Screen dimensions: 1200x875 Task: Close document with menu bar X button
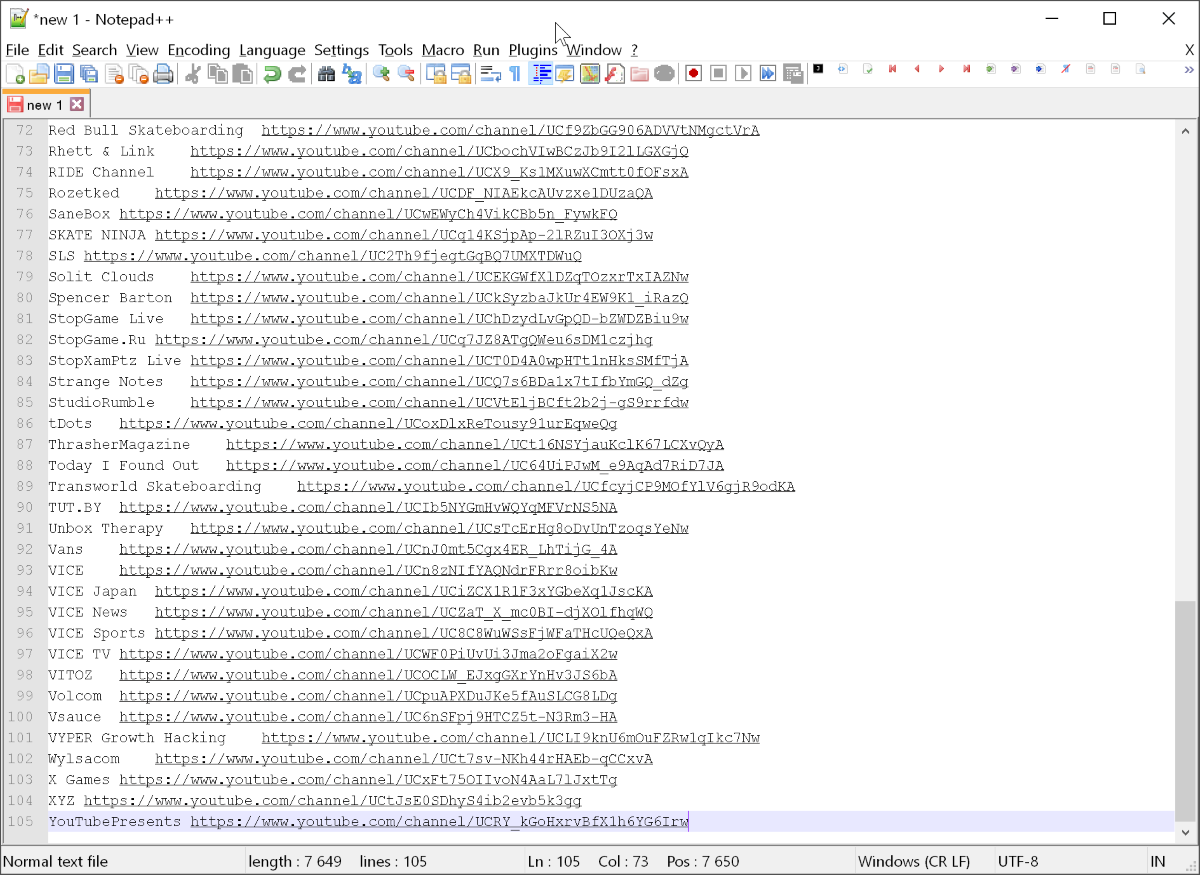coord(1189,50)
